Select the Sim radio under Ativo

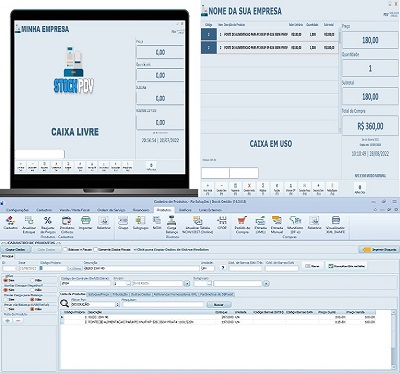(x=6, y=280)
